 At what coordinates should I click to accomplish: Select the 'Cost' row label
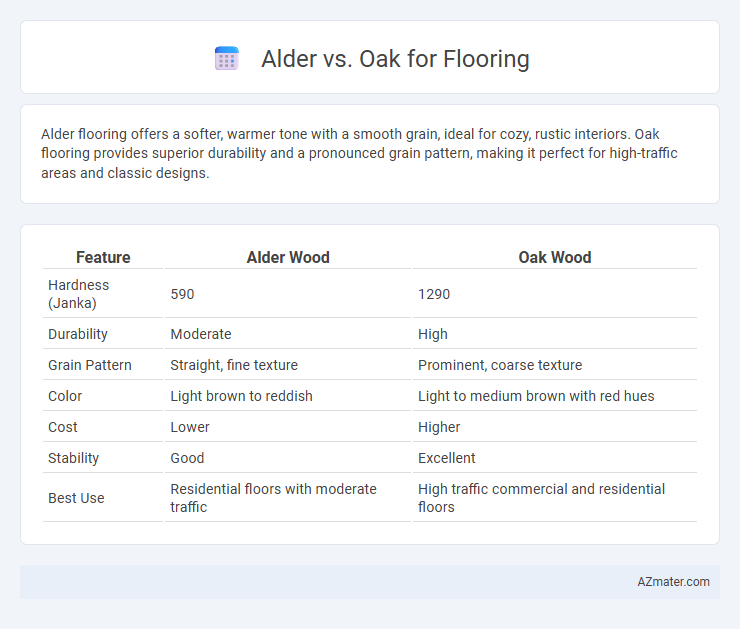tap(62, 427)
